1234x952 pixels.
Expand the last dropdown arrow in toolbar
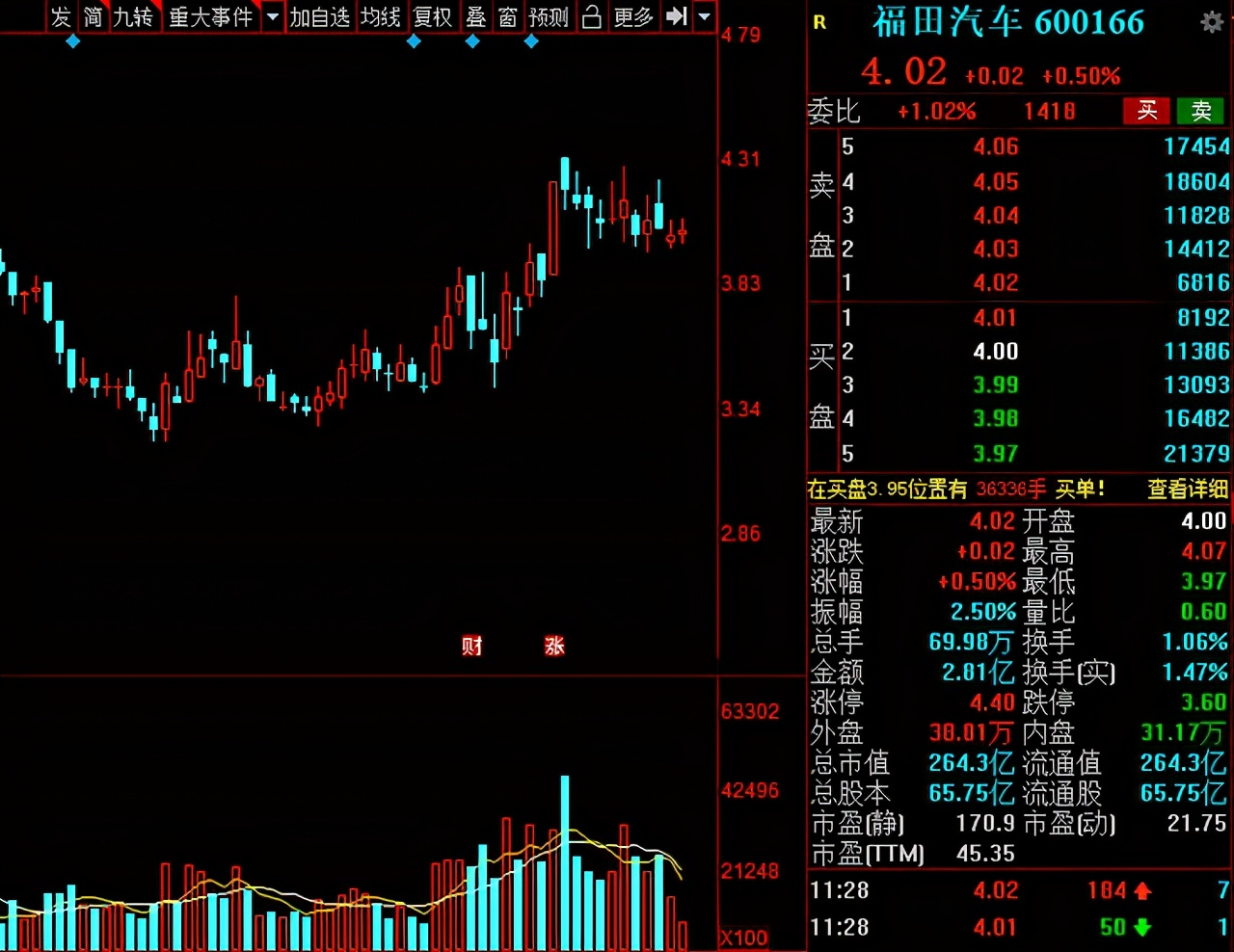pos(705,16)
